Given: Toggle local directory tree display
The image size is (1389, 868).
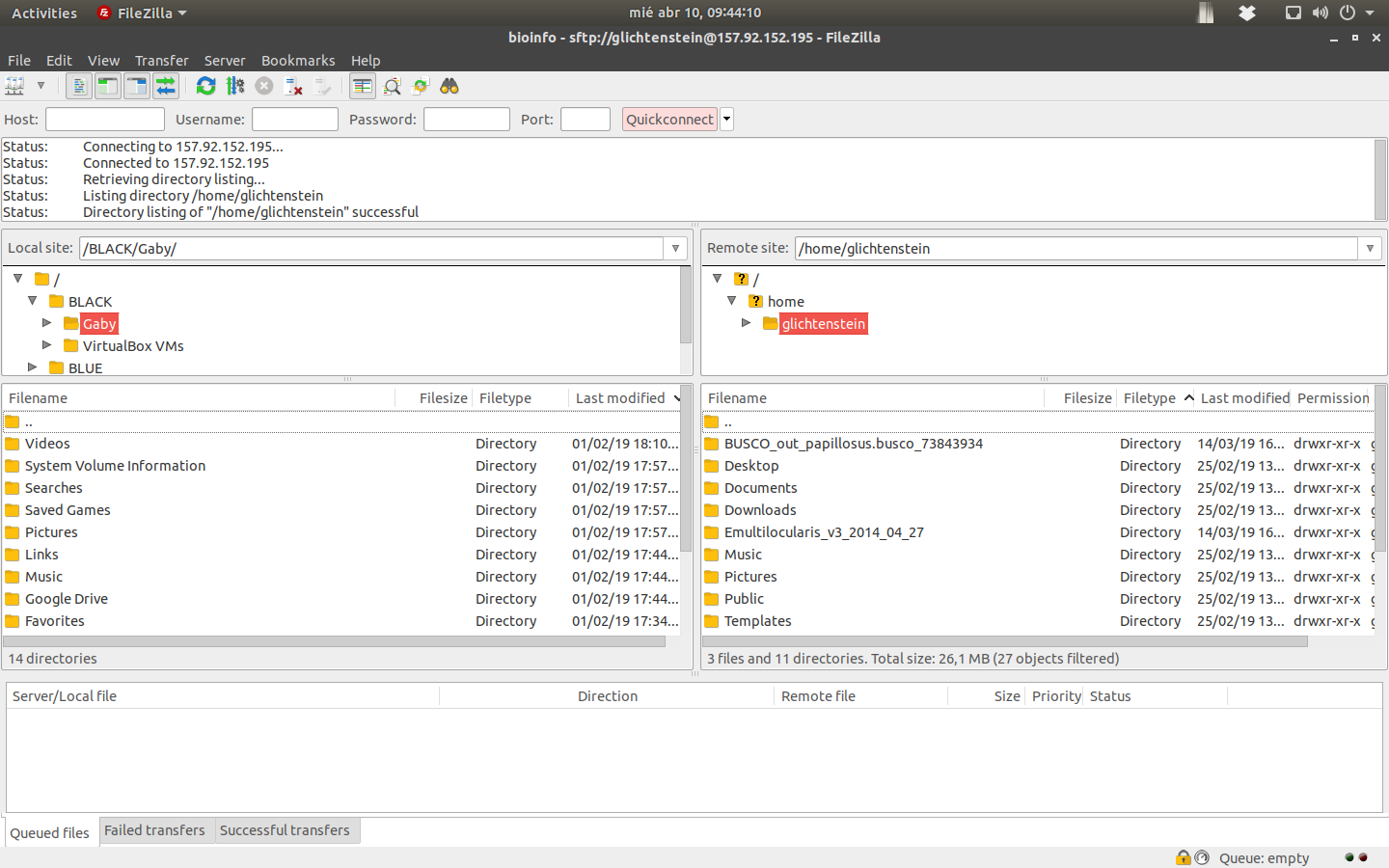Looking at the screenshot, I should click(108, 86).
